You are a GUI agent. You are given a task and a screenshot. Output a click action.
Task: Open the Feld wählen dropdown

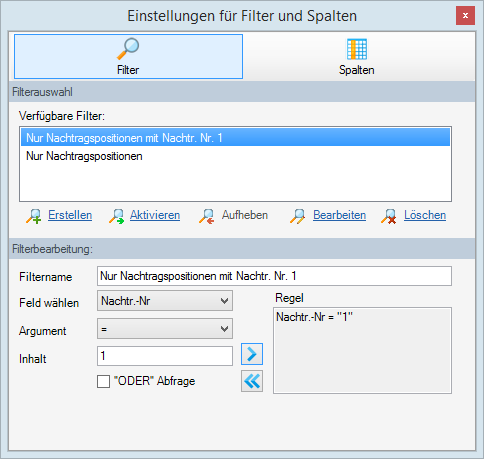(165, 301)
